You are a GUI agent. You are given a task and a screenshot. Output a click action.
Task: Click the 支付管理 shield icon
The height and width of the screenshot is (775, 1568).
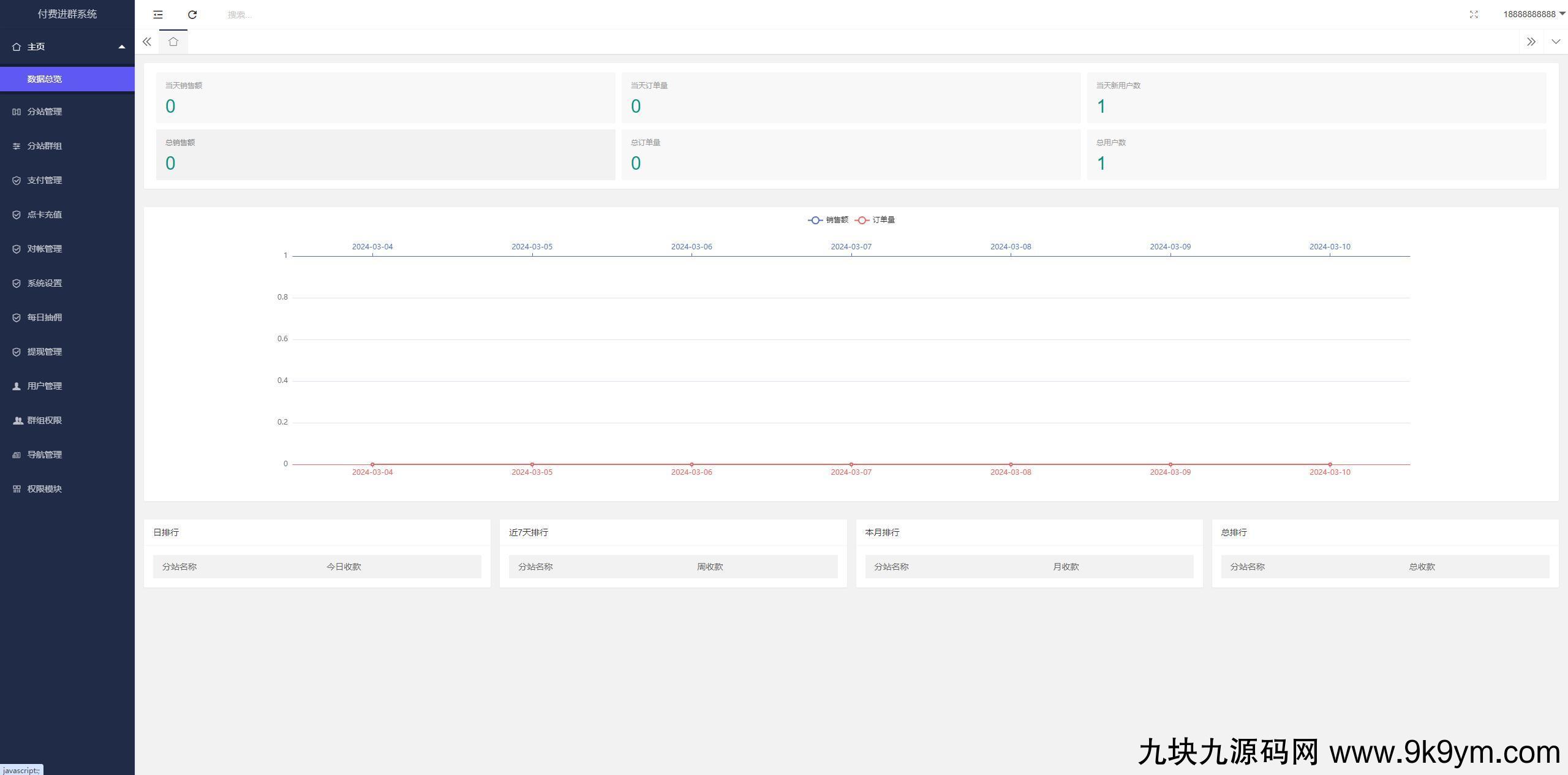[x=17, y=180]
